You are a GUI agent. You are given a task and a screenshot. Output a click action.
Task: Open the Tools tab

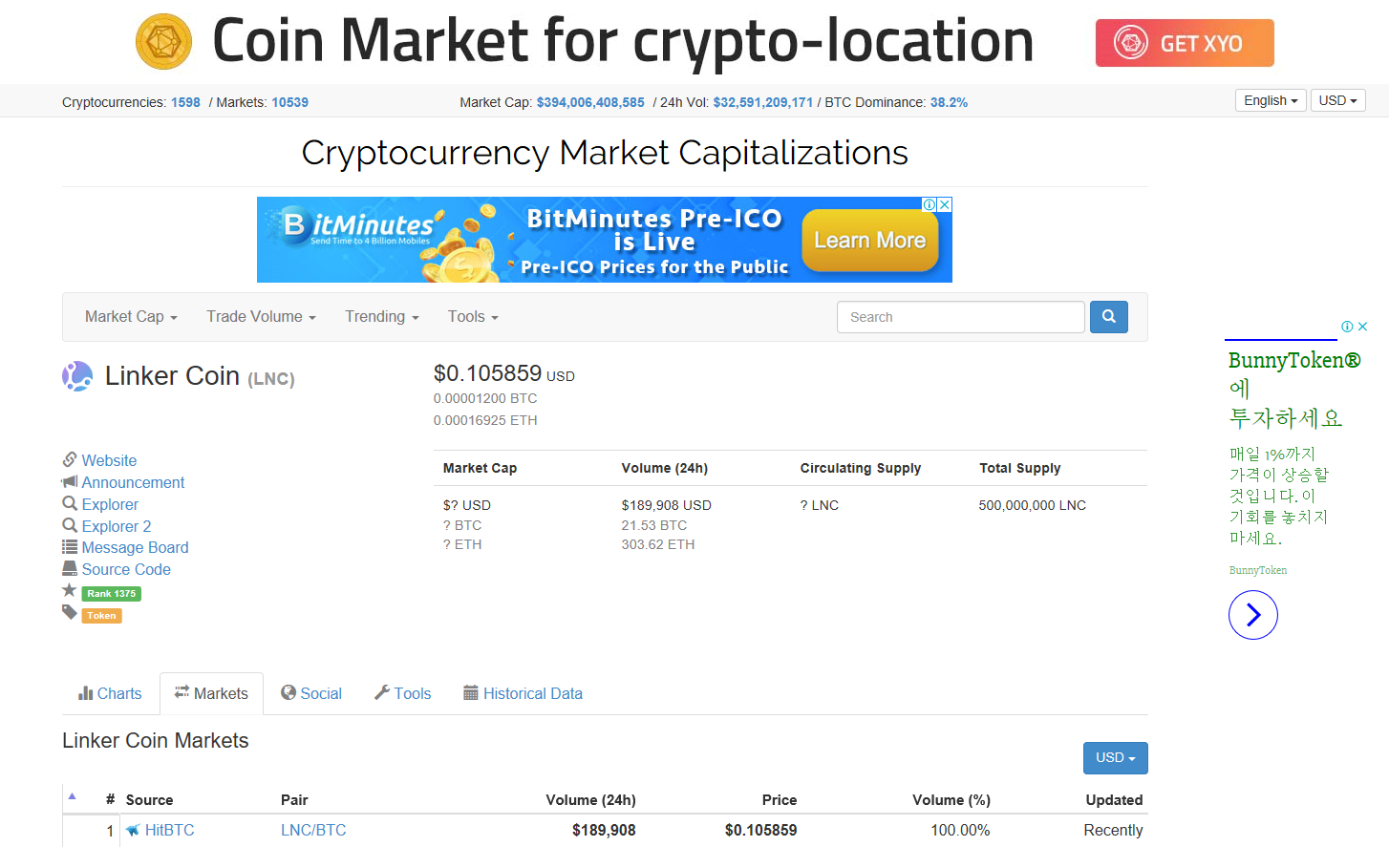pos(403,694)
